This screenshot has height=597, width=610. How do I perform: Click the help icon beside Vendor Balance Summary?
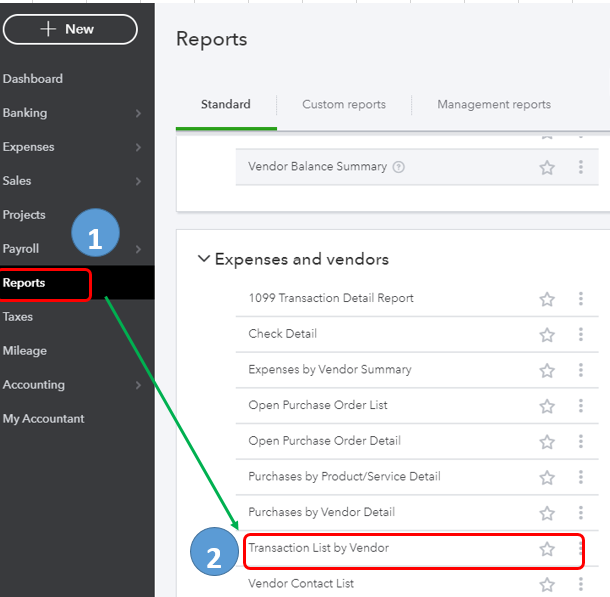(x=399, y=167)
